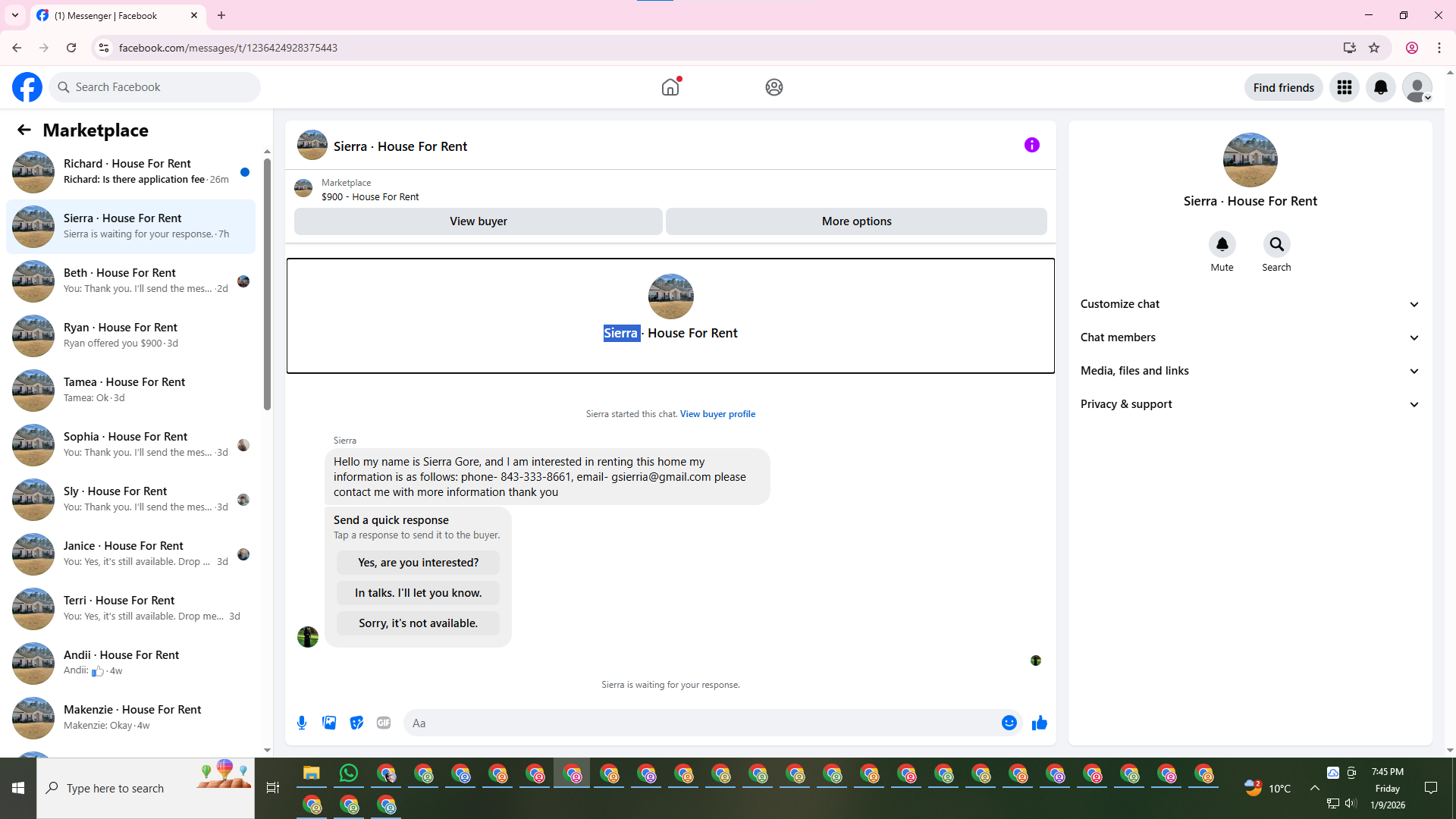
Task: Send a thumbs-up like
Action: click(x=1039, y=723)
